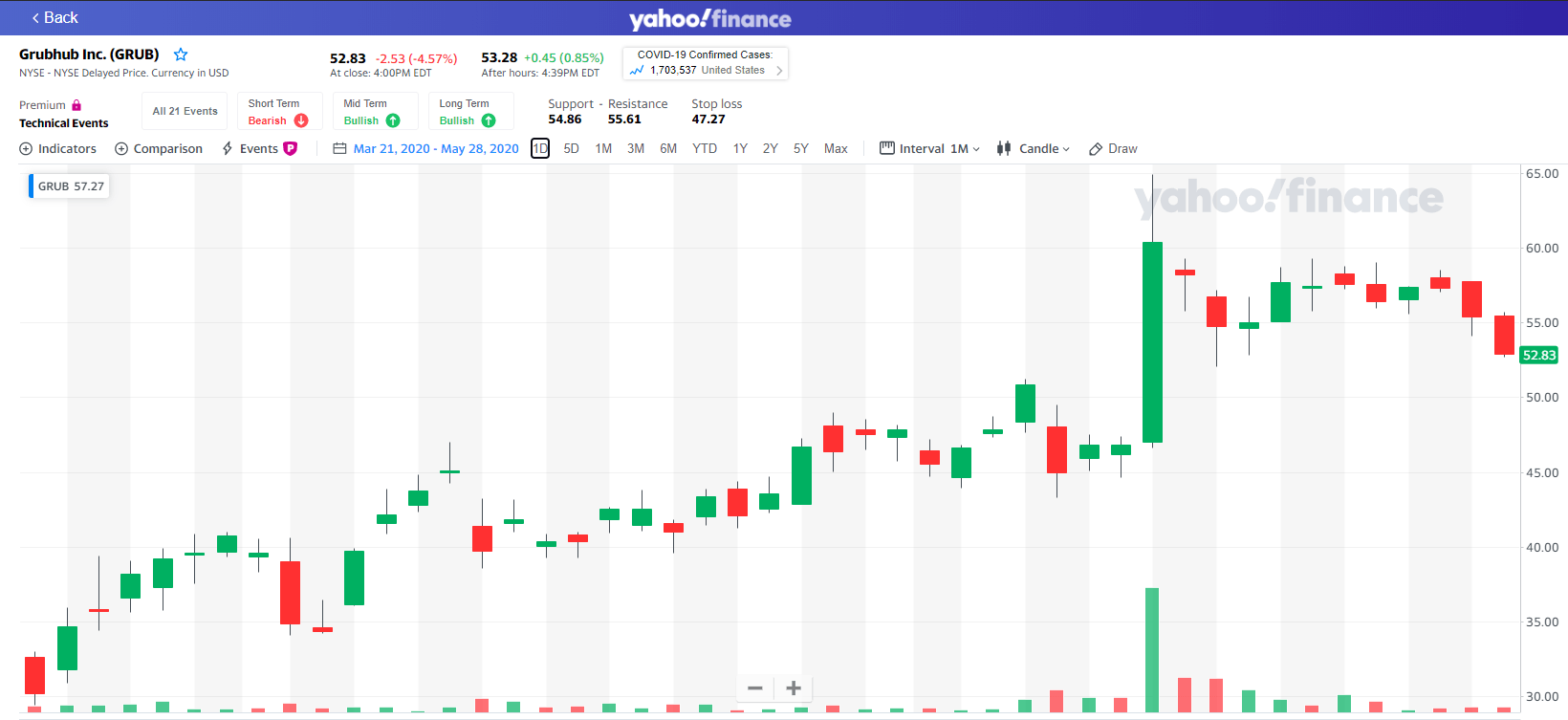Activate the Draw pencil tool
Screen dimensions: 1568x720
[x=1114, y=148]
